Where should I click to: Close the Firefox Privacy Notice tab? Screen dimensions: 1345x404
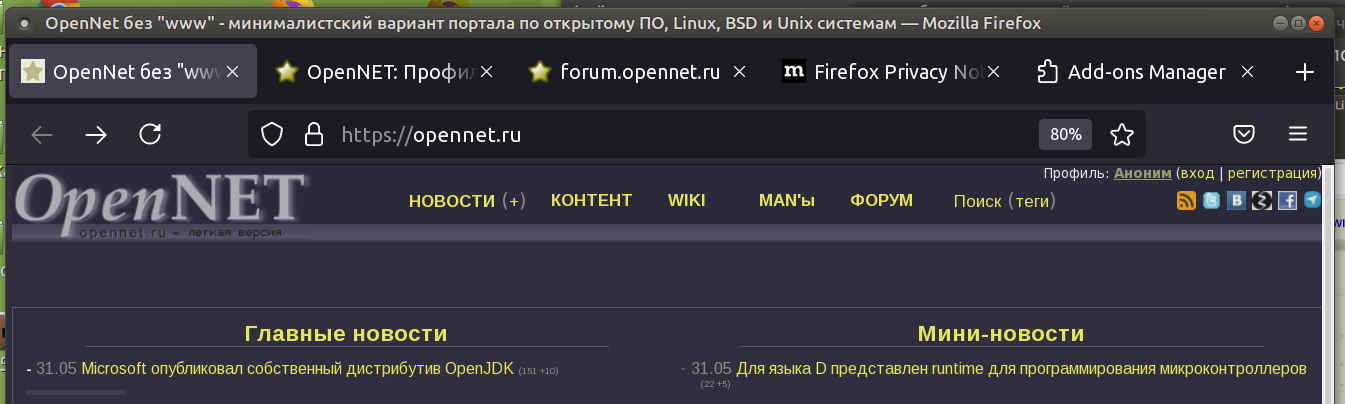pyautogui.click(x=993, y=72)
